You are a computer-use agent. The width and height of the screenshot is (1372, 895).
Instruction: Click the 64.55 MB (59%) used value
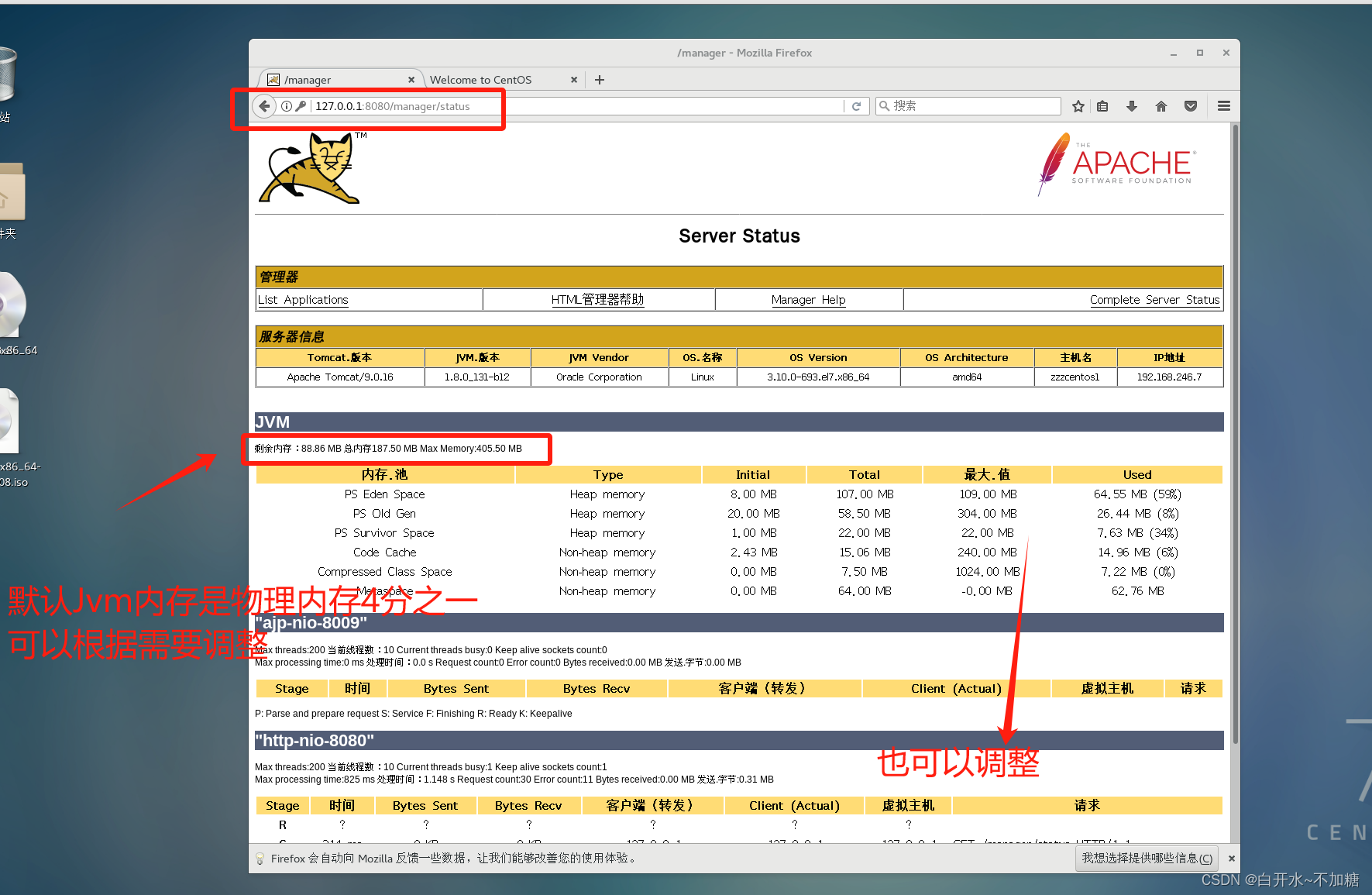coord(1137,494)
